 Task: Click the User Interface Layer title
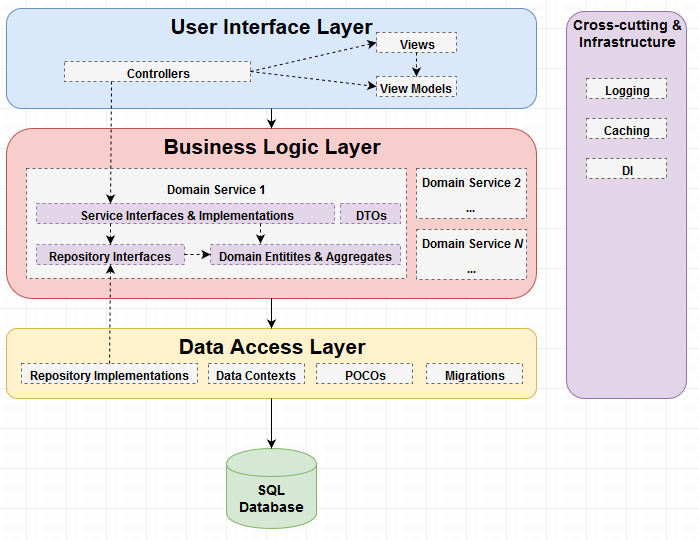[x=271, y=27]
